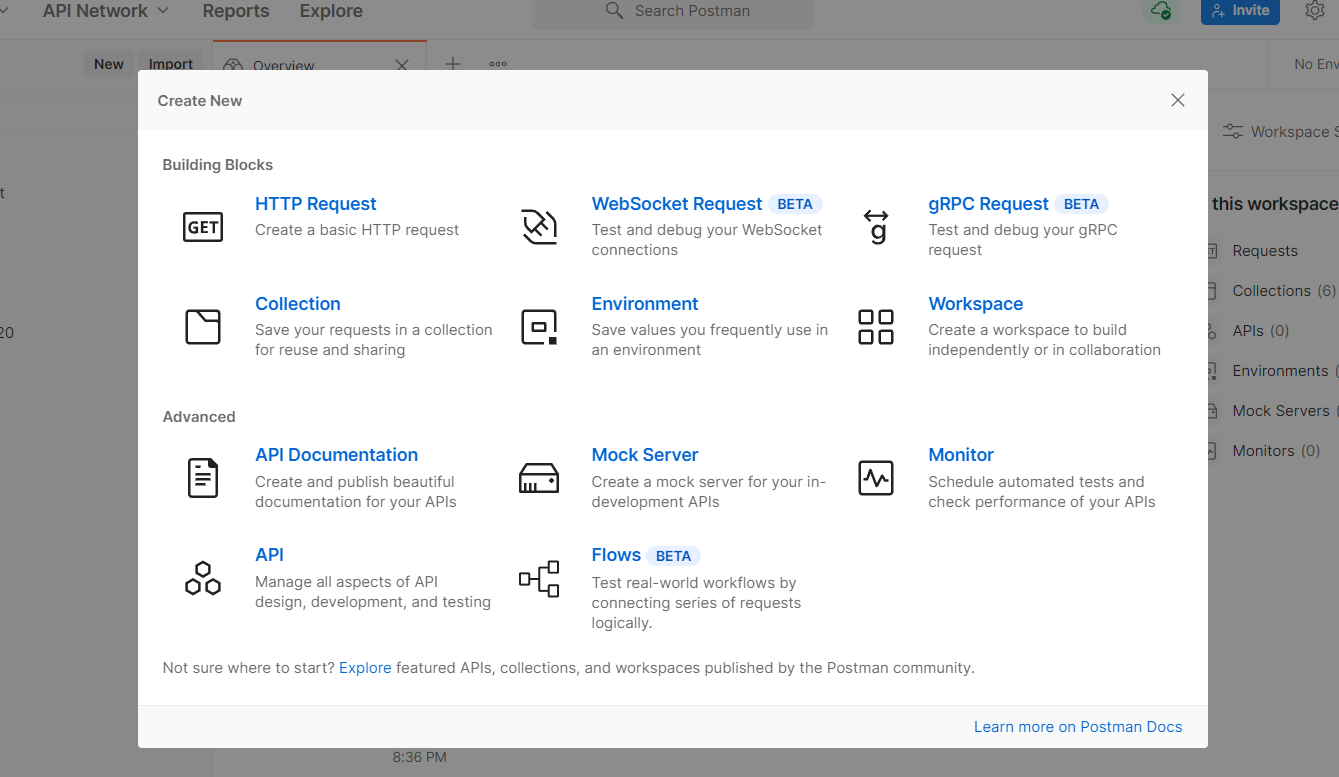
Task: Open the settings gear in the header
Action: point(1315,11)
